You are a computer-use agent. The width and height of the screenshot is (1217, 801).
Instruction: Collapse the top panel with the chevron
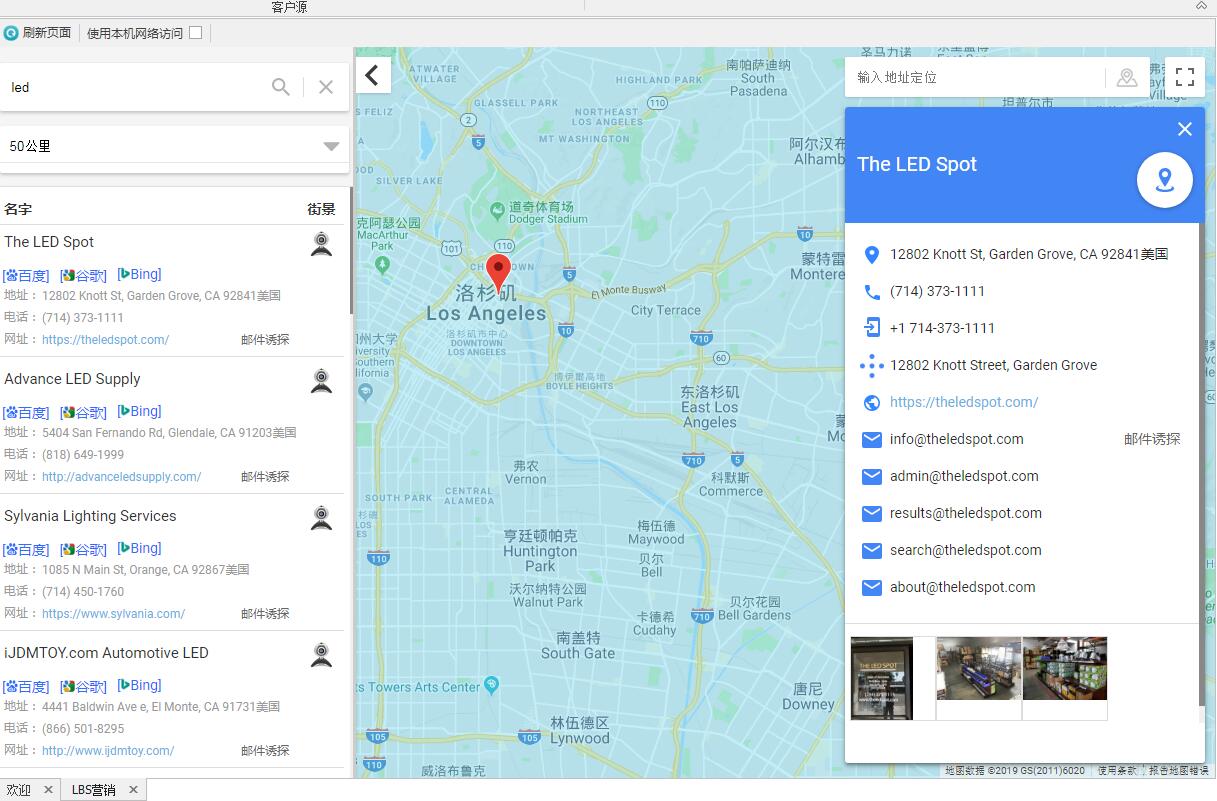coord(1201,6)
